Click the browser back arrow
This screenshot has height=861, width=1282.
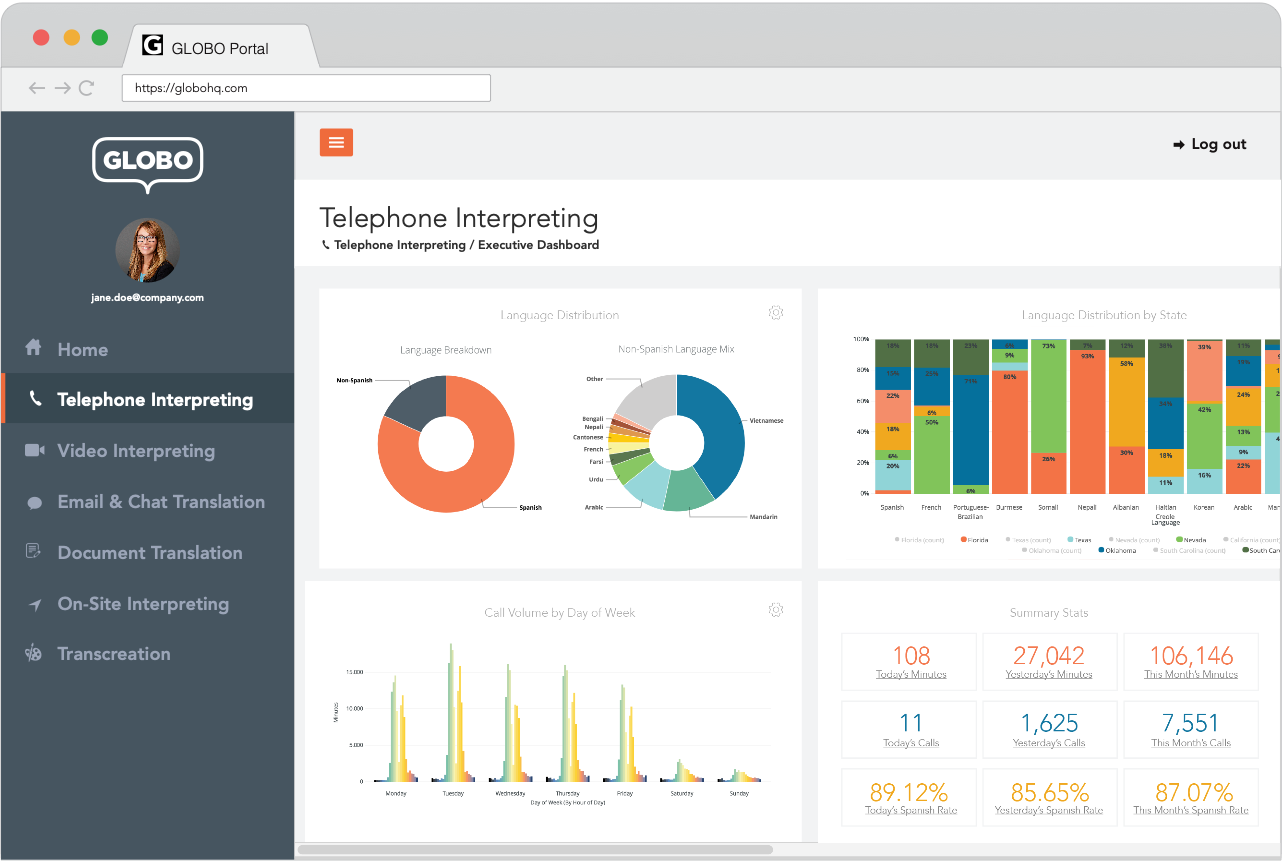38,88
